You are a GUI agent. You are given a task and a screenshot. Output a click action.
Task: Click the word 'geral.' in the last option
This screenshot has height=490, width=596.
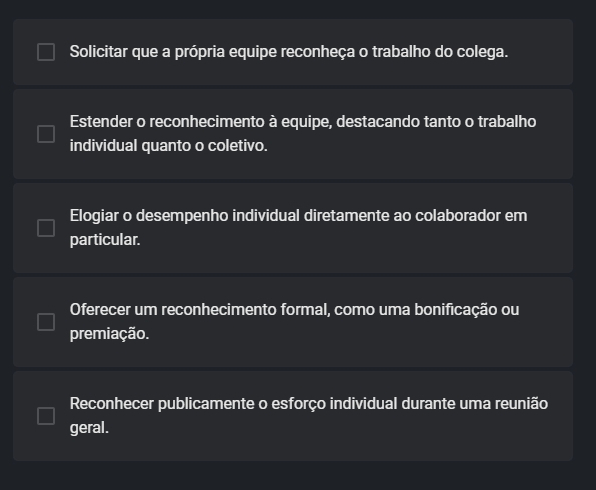[x=89, y=428]
